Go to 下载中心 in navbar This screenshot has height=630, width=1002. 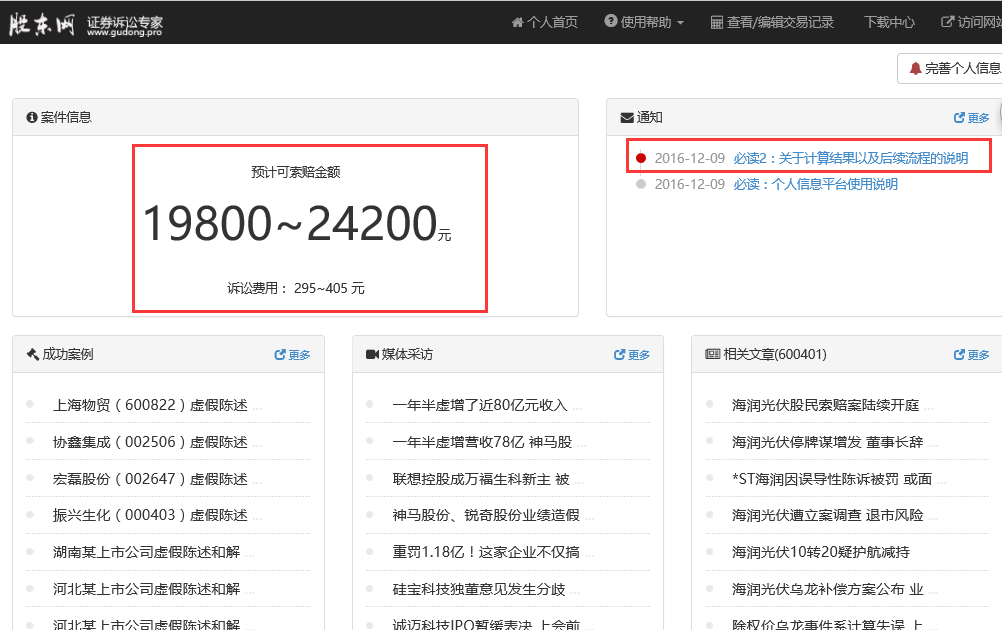point(889,22)
